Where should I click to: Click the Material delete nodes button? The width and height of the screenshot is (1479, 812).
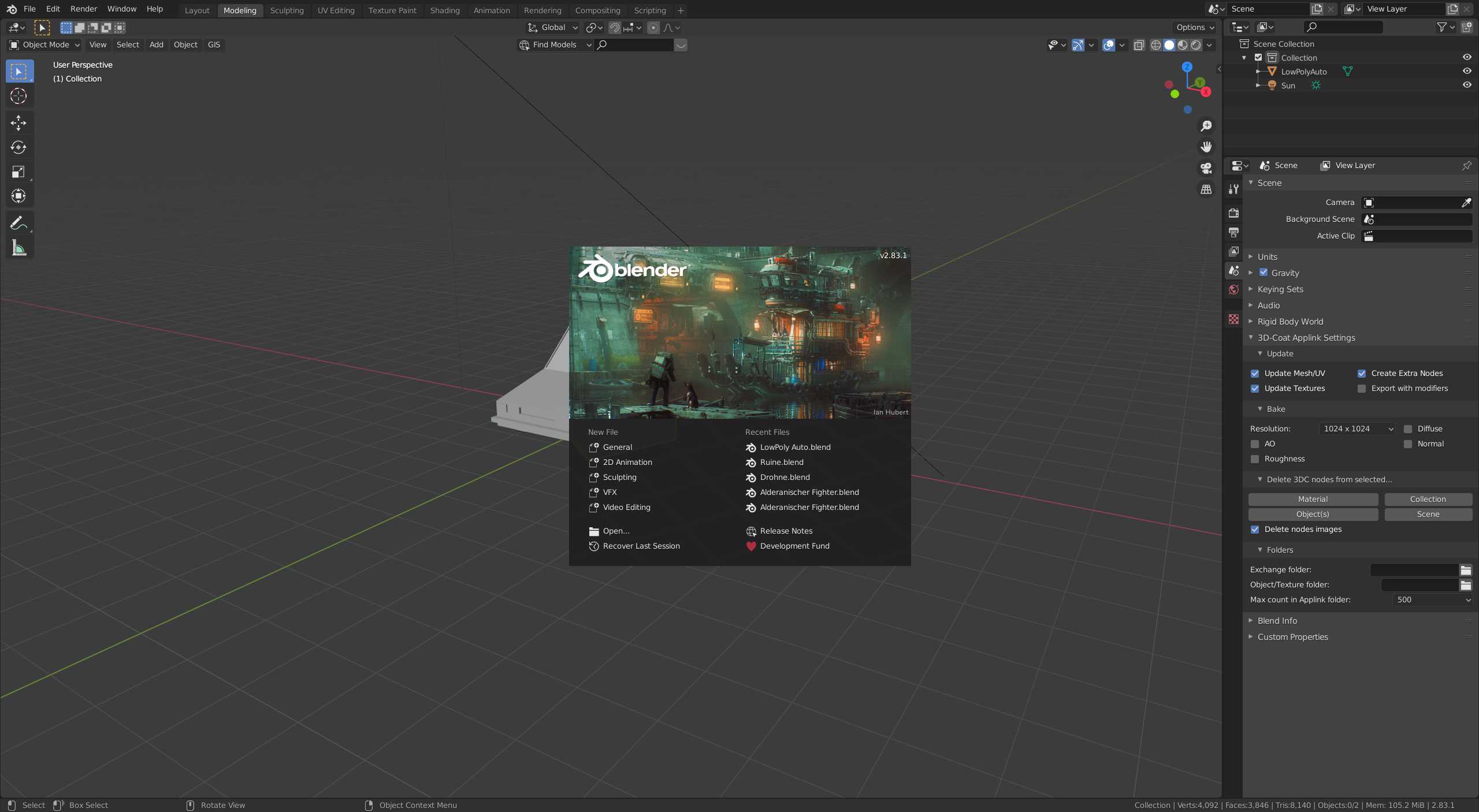tap(1312, 499)
